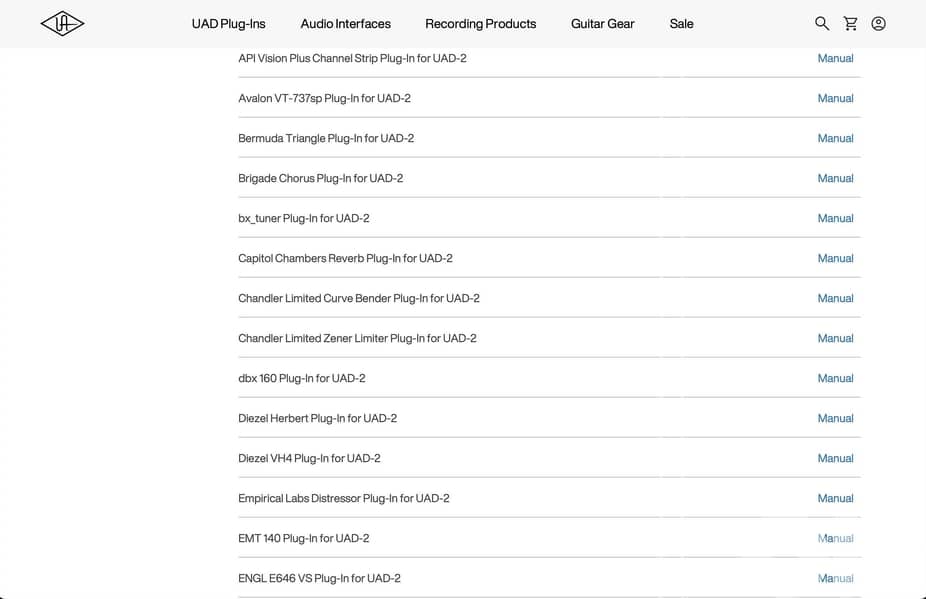Open Manual for Avalon VT-737sp Plug-In
The image size is (926, 599).
click(x=835, y=98)
